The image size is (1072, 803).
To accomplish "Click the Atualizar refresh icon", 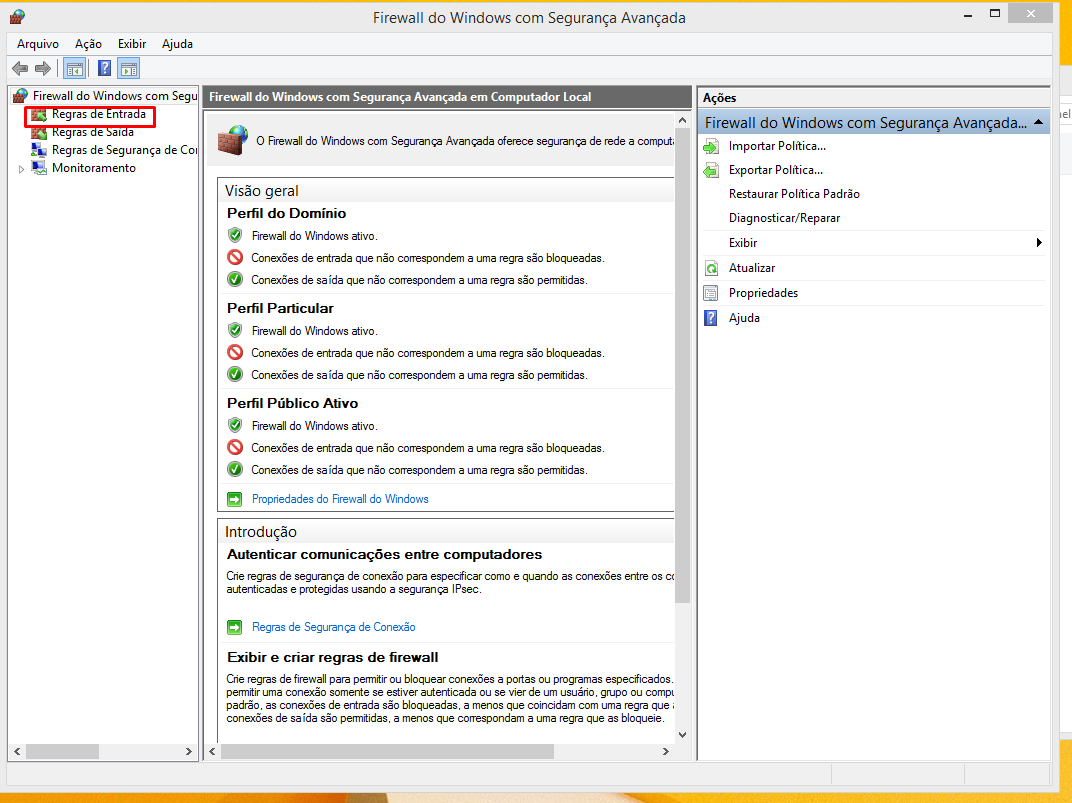I will pos(711,268).
